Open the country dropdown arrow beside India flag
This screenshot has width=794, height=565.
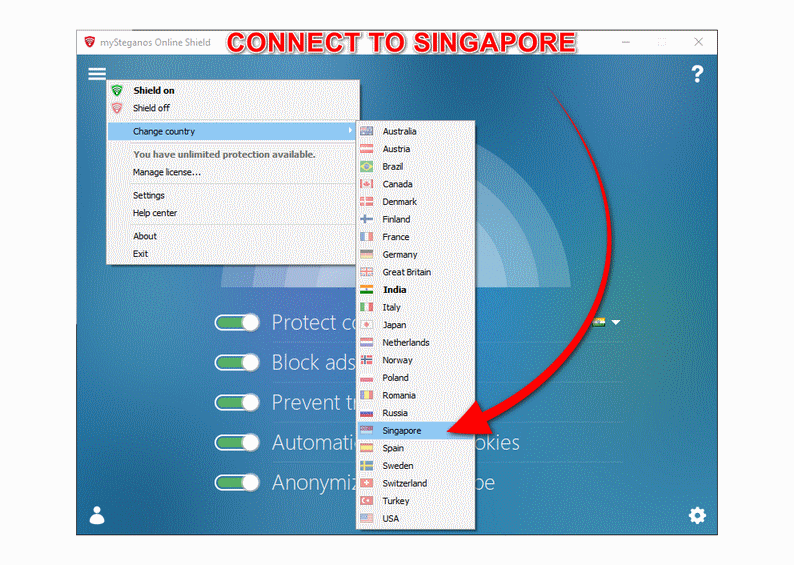coord(616,322)
